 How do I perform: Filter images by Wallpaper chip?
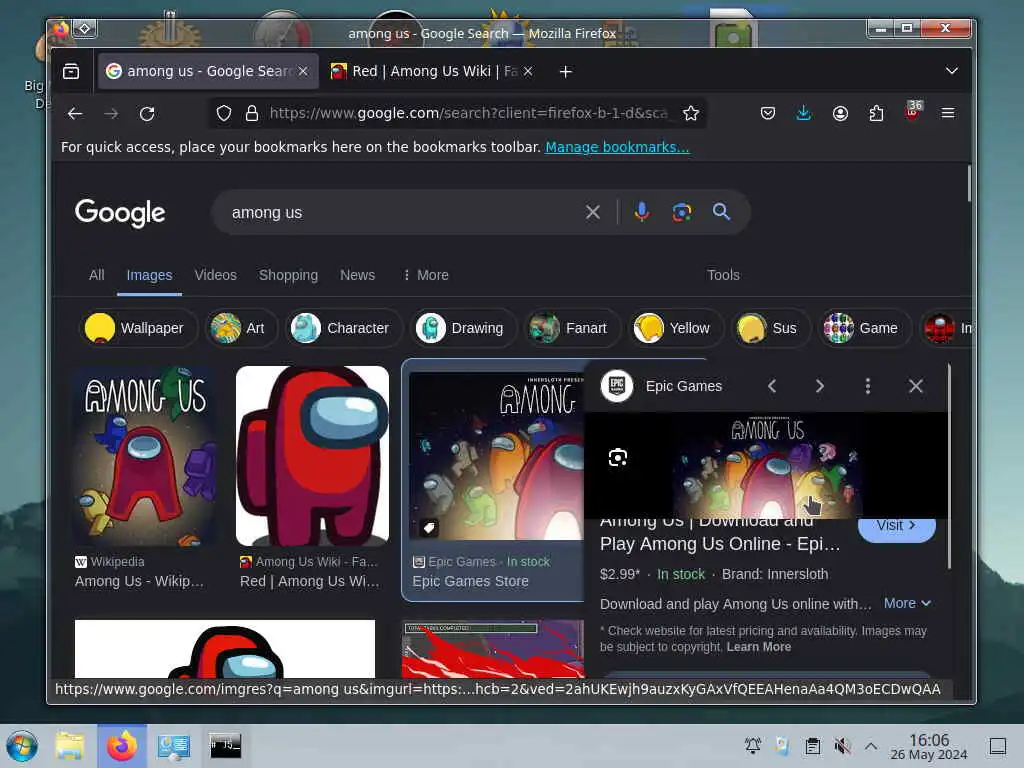(138, 328)
